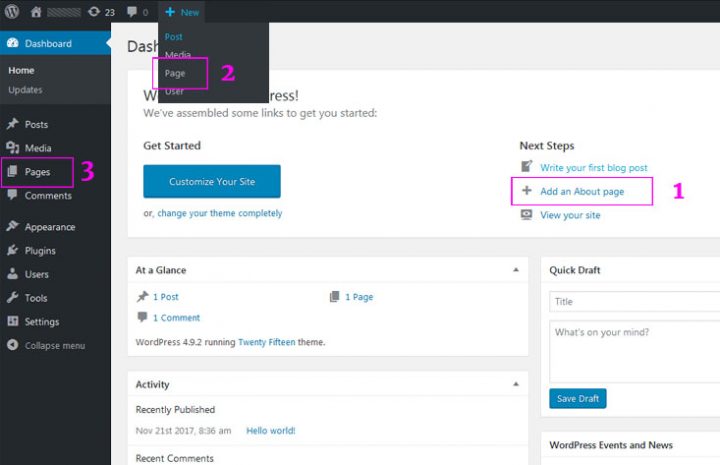This screenshot has width=720, height=465.
Task: Click the Users person icon
Action: tap(13, 274)
